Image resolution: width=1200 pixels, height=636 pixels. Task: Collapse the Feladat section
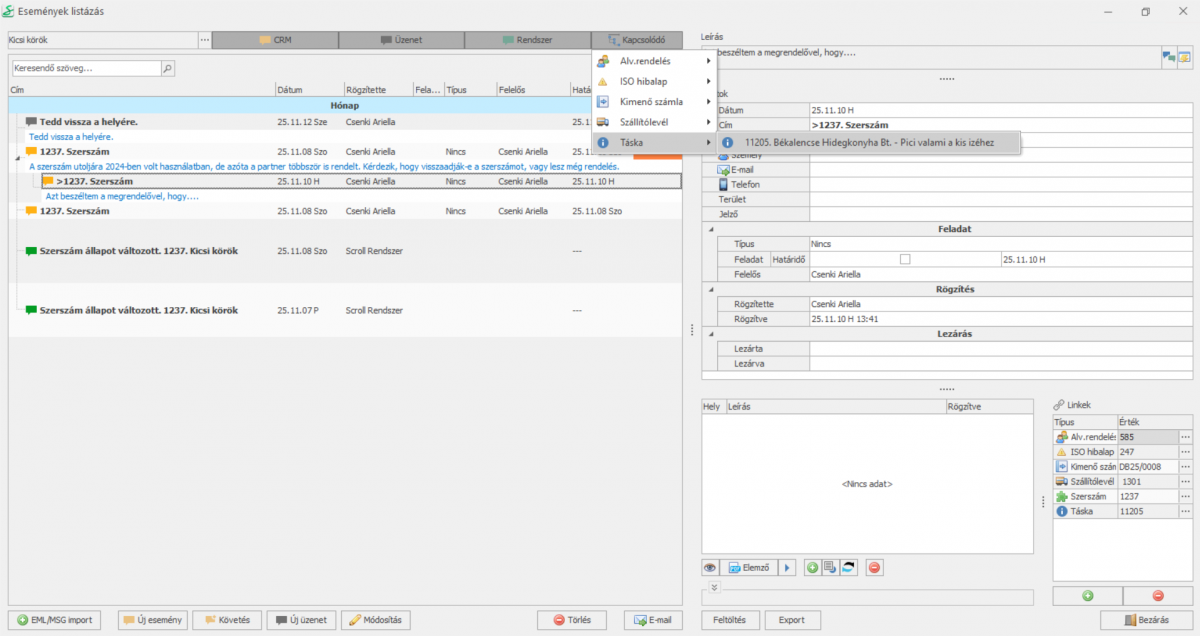pyautogui.click(x=711, y=229)
